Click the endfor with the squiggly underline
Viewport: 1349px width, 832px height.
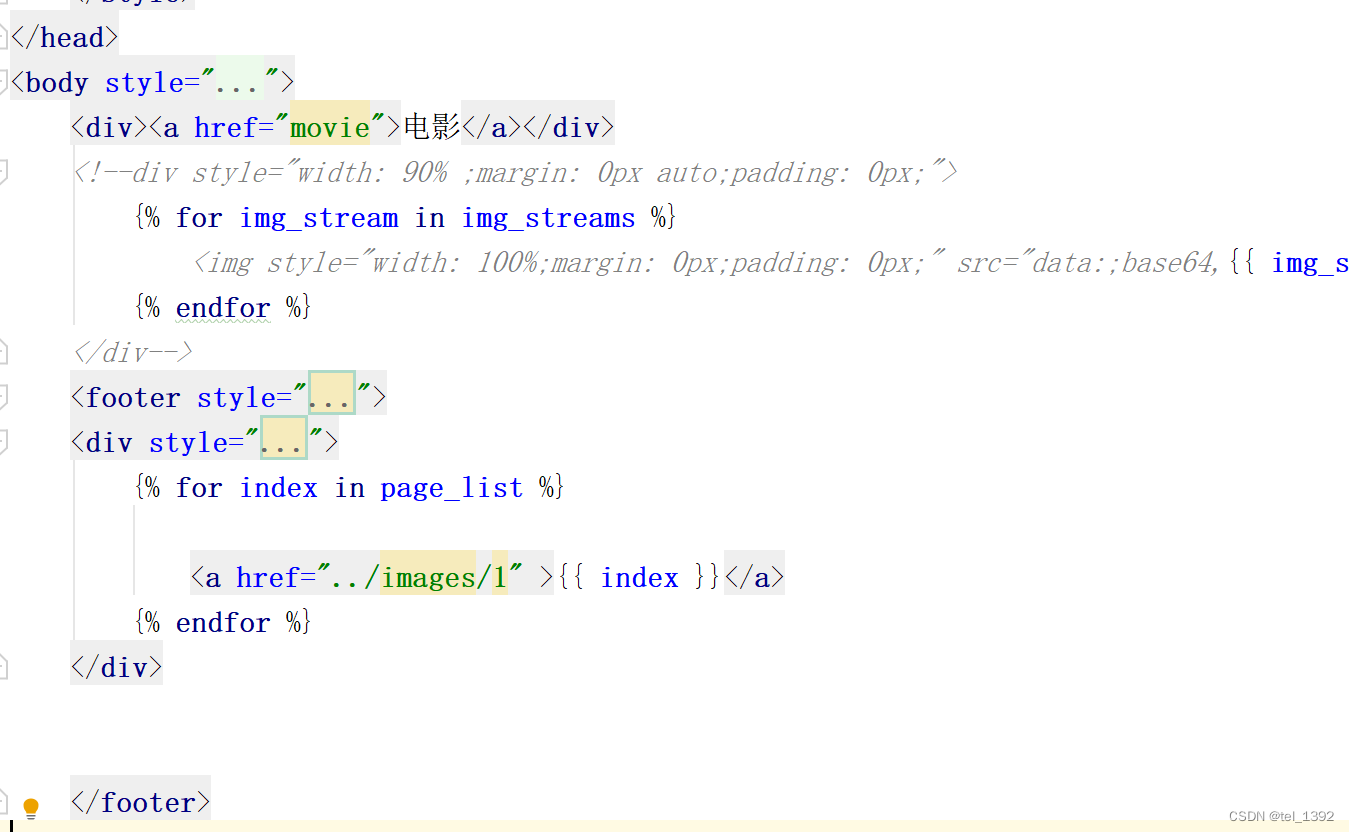coord(223,308)
